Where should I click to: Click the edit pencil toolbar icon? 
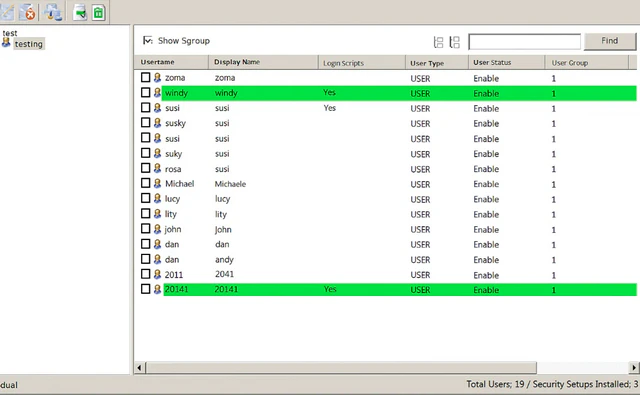coord(7,12)
